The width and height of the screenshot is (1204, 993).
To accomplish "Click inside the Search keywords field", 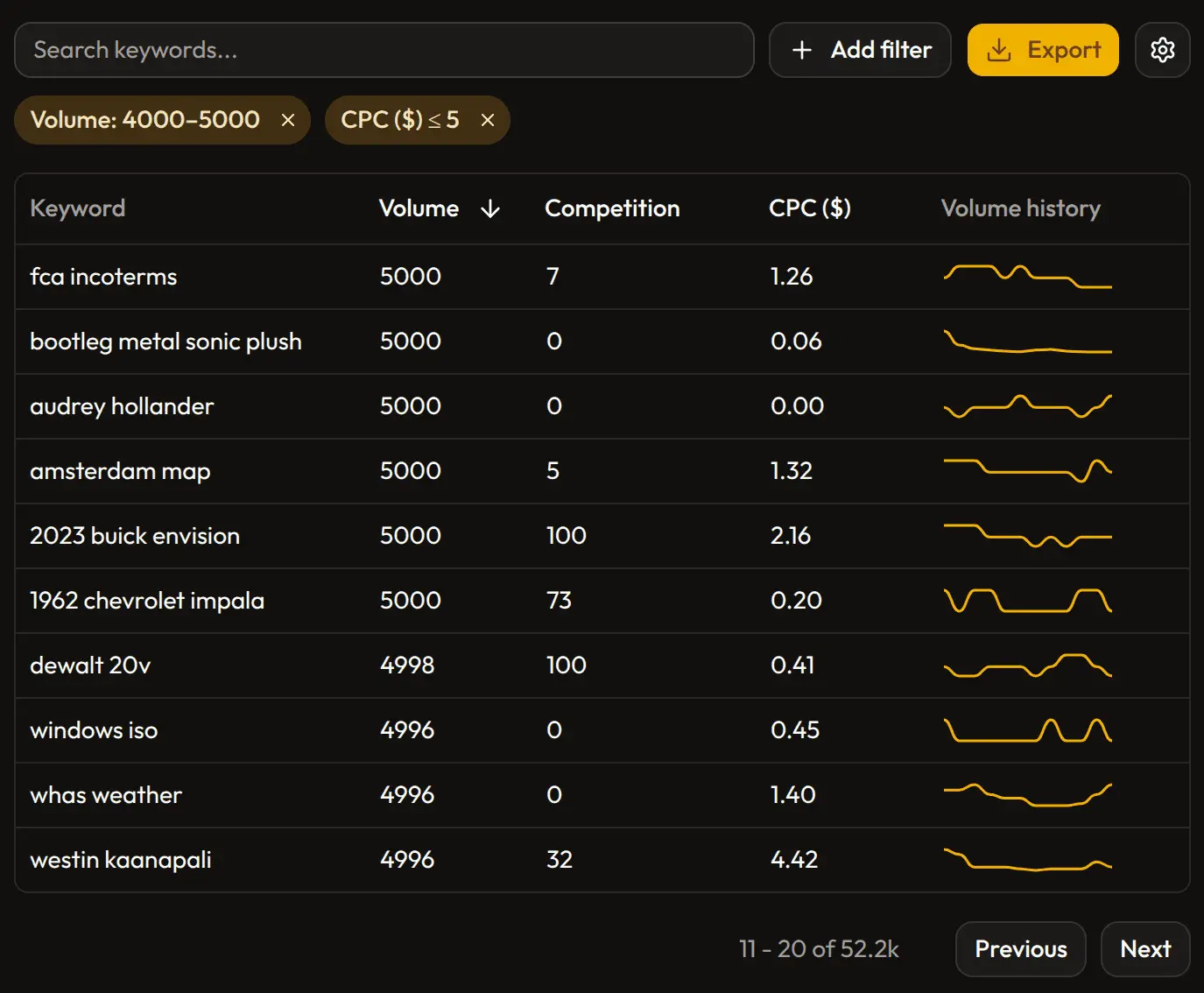I will 385,50.
